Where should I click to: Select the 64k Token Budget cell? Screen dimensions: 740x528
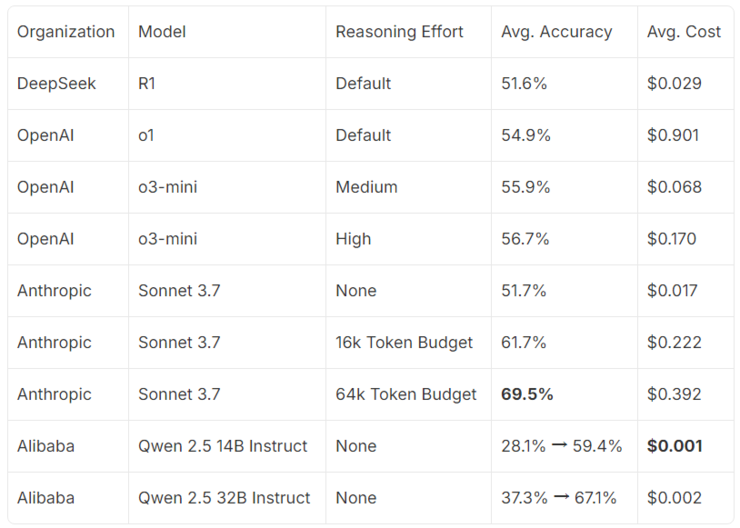(x=406, y=395)
